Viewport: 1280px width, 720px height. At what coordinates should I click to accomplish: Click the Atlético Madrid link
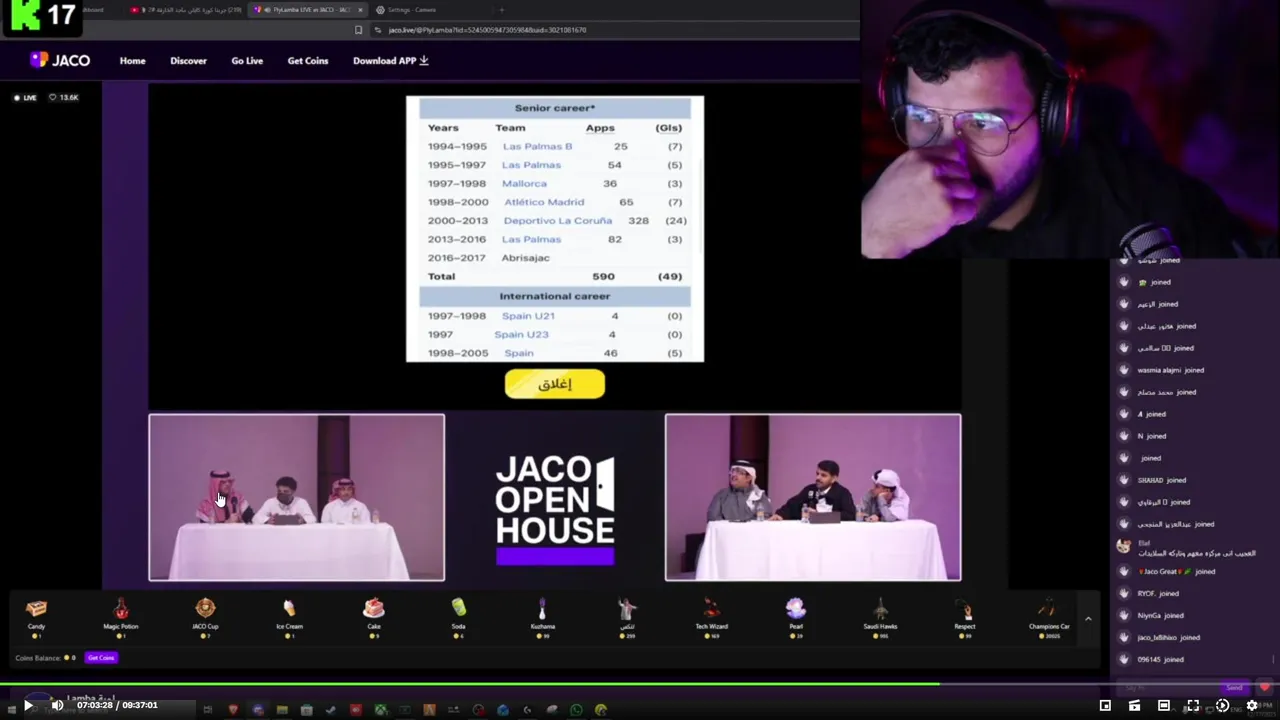click(544, 202)
